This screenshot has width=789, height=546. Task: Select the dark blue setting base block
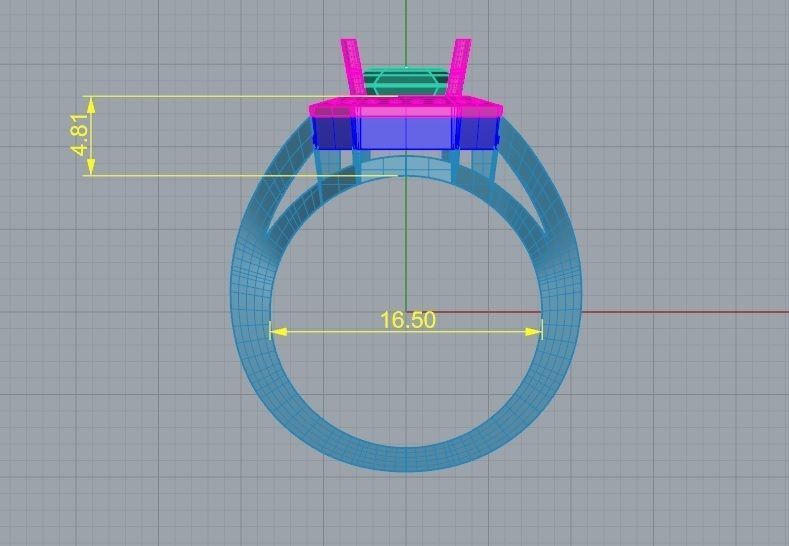(x=406, y=133)
